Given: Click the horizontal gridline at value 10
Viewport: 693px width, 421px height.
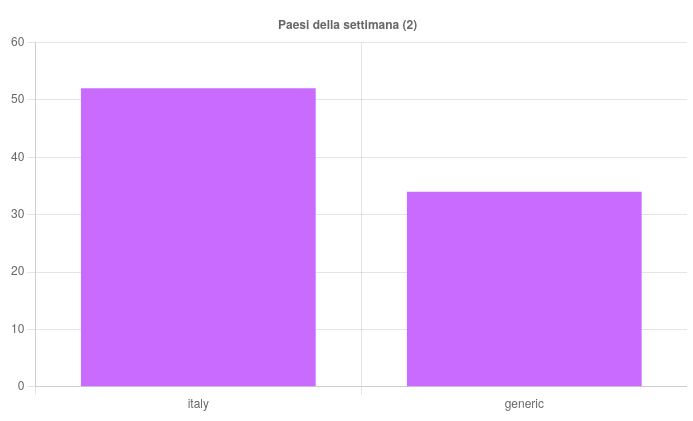Looking at the screenshot, I should 361,329.
